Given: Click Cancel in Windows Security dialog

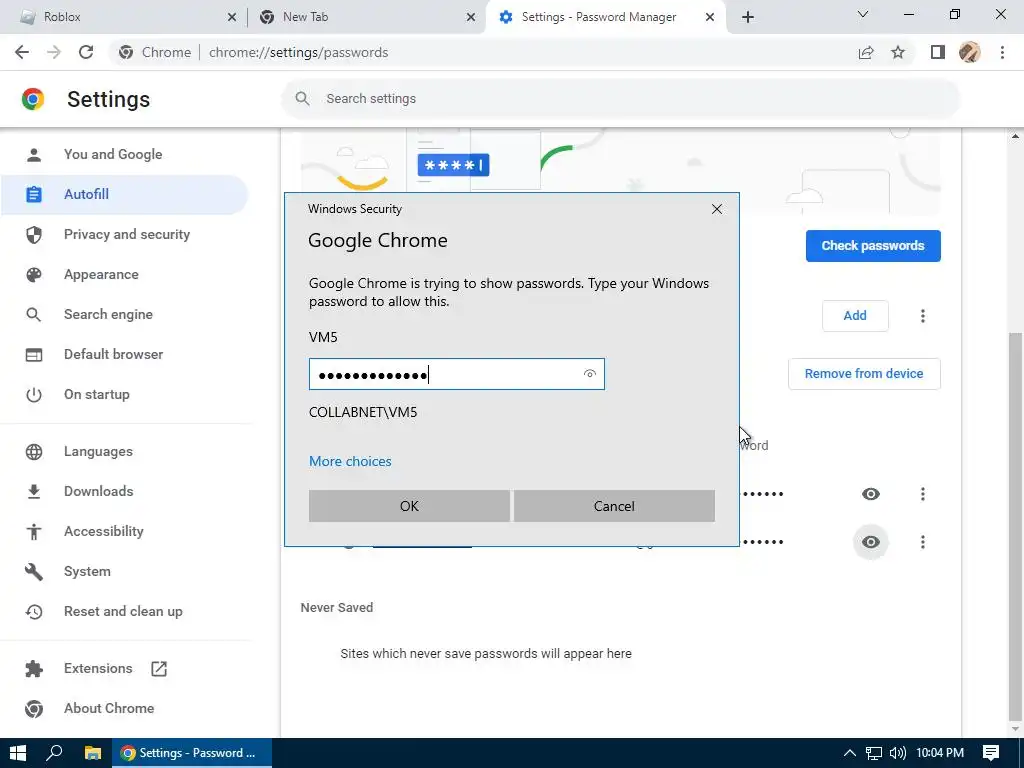Looking at the screenshot, I should [x=614, y=506].
